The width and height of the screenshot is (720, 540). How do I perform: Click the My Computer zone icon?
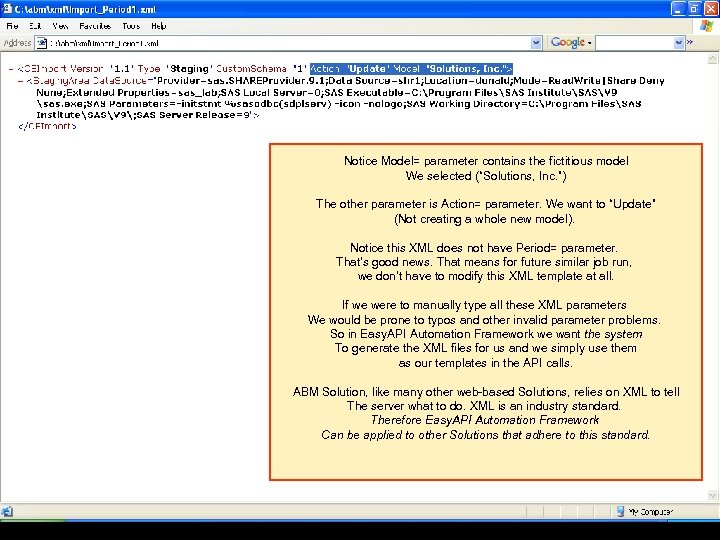(621, 511)
